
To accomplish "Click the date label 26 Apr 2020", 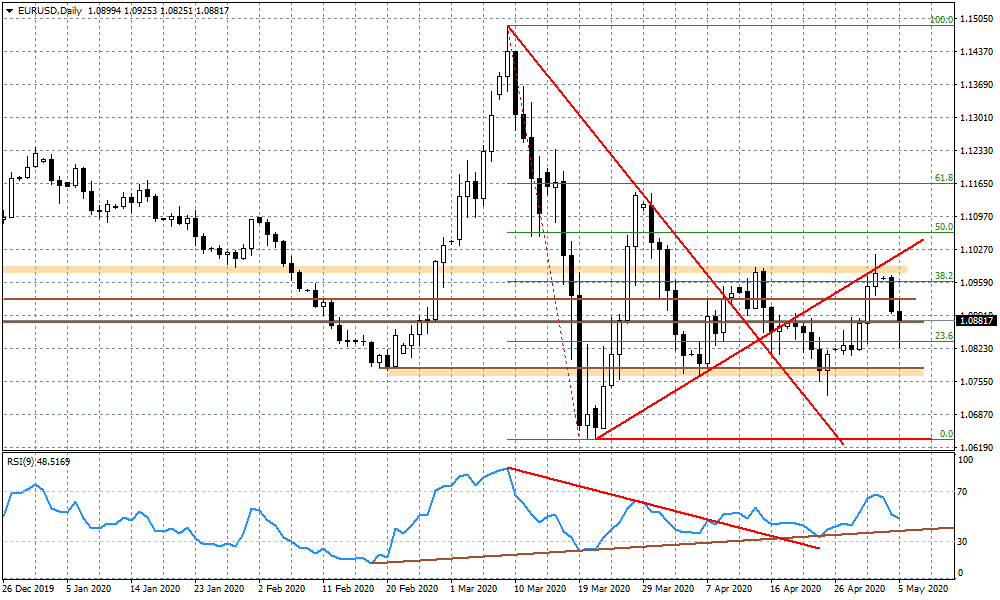I will 860,589.
